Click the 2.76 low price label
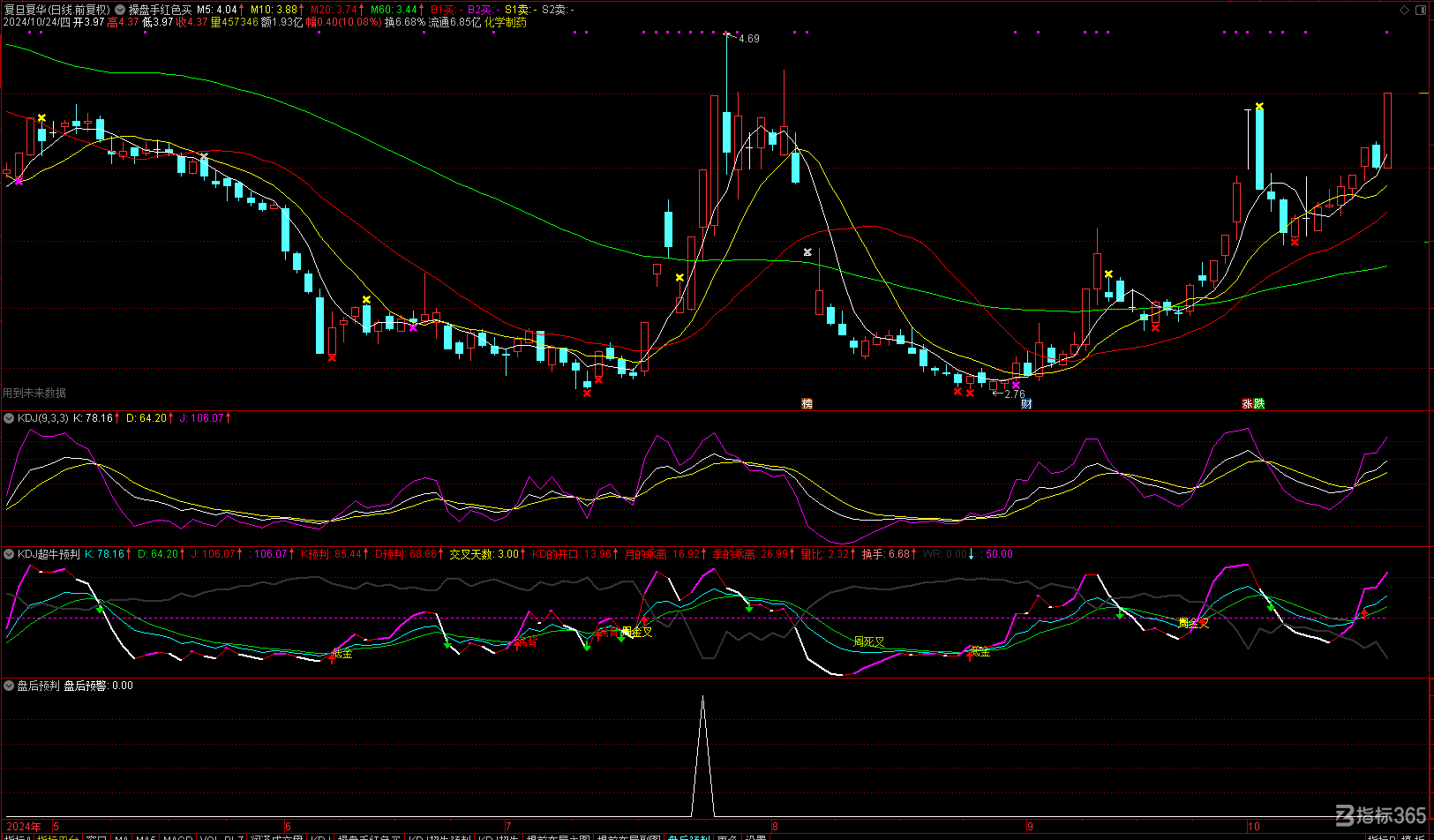Screen dimensions: 1434x840 [x=1015, y=394]
